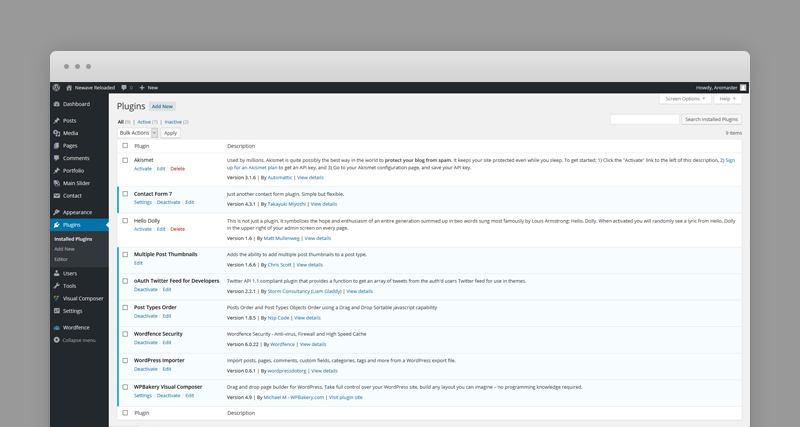800x427 pixels.
Task: Open the Add New submenu item under Plugins
Action: click(x=64, y=249)
